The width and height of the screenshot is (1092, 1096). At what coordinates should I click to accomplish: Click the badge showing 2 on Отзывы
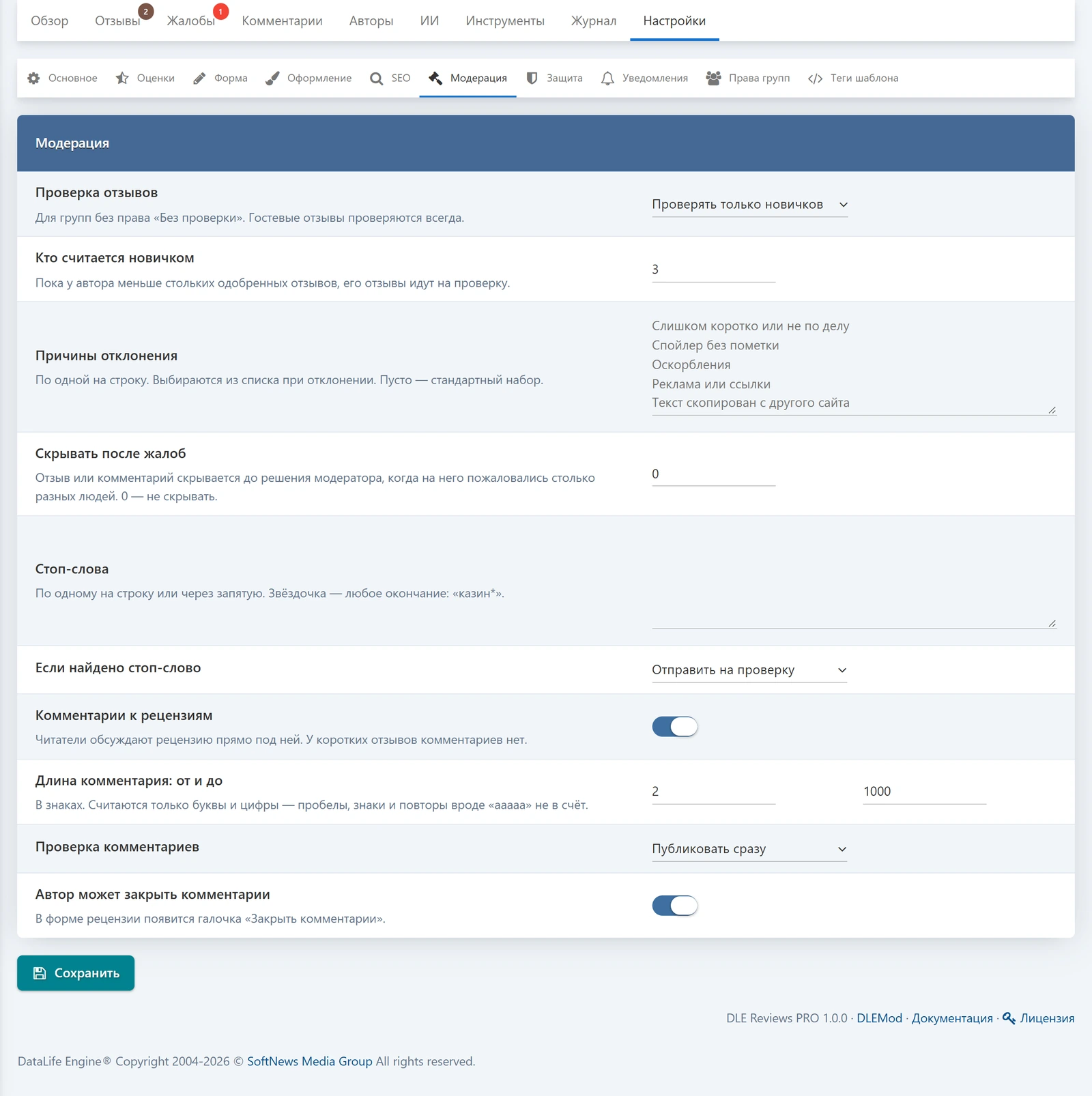[145, 12]
